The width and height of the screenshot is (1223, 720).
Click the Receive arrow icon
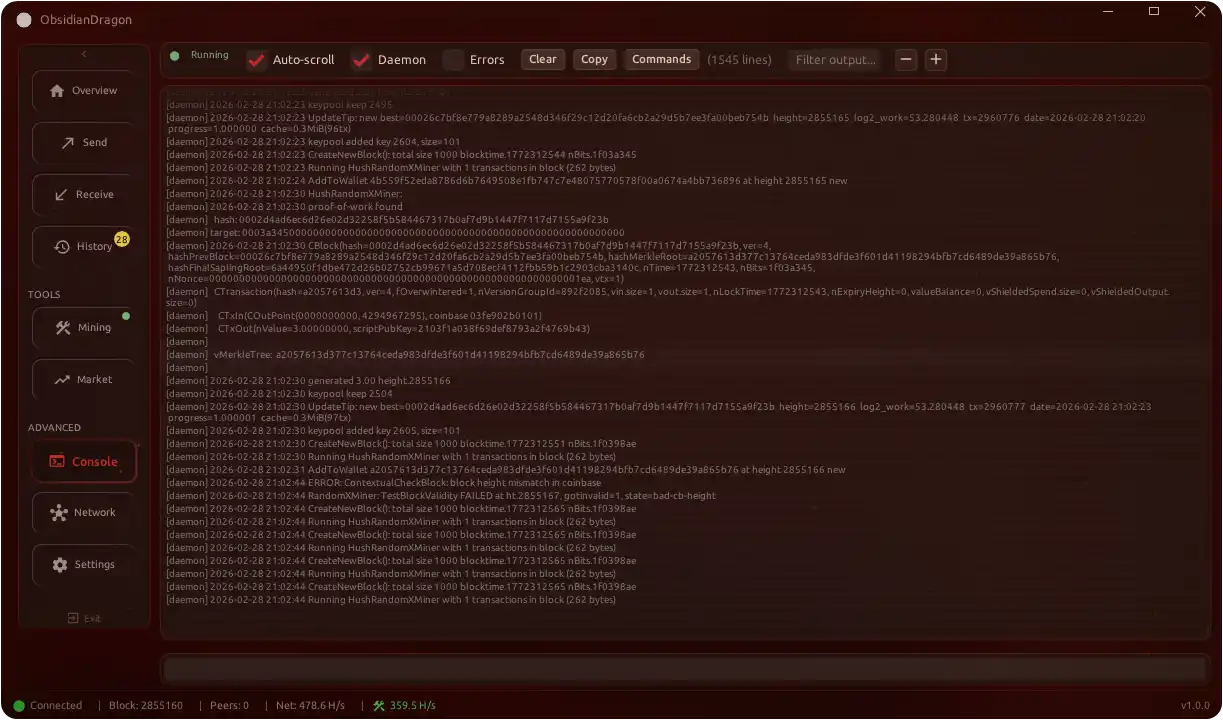point(62,195)
